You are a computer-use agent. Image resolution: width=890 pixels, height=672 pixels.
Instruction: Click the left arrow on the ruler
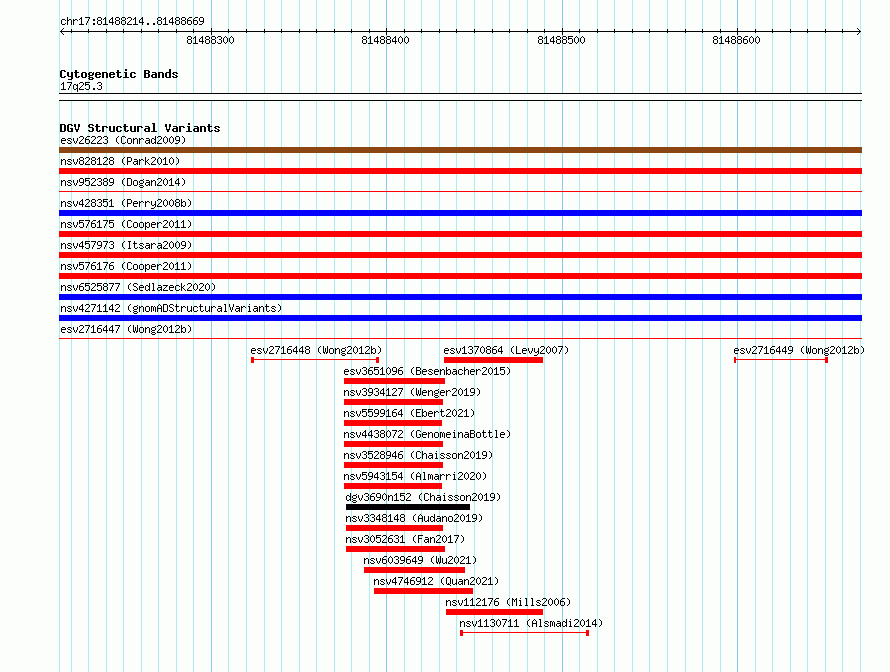point(63,31)
